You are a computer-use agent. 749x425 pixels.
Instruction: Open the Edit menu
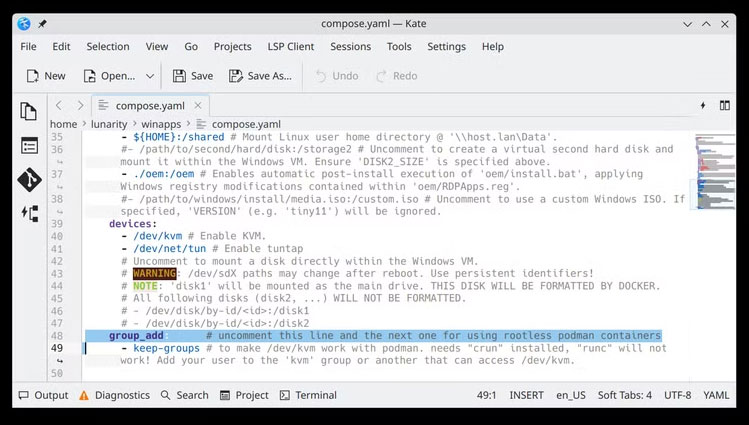[x=61, y=47]
